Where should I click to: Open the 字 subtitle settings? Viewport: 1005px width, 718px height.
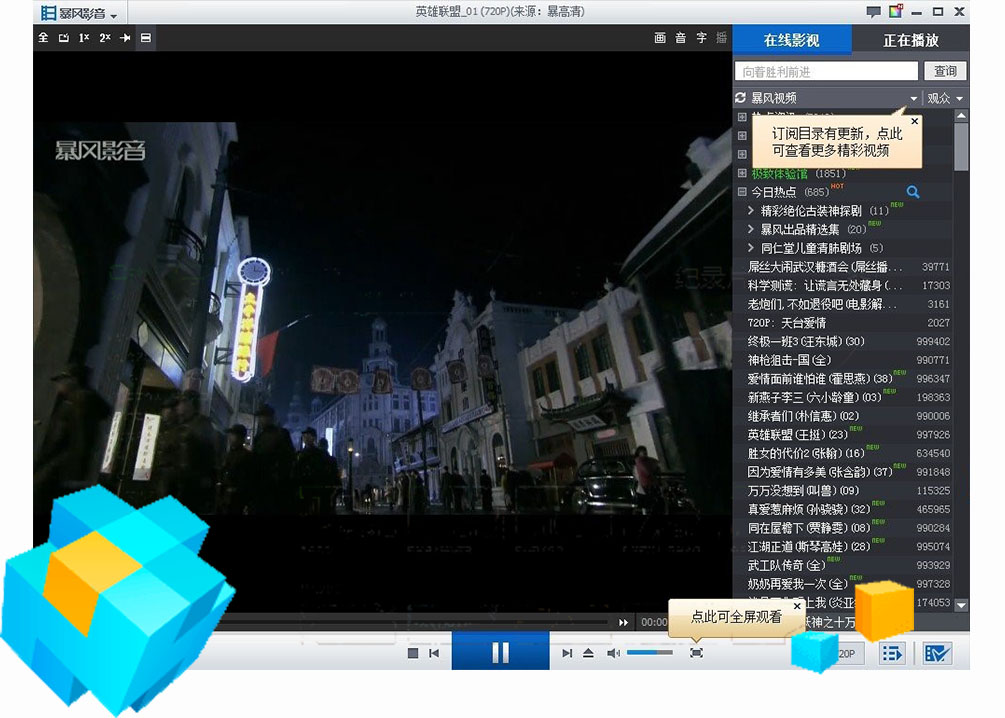(701, 38)
